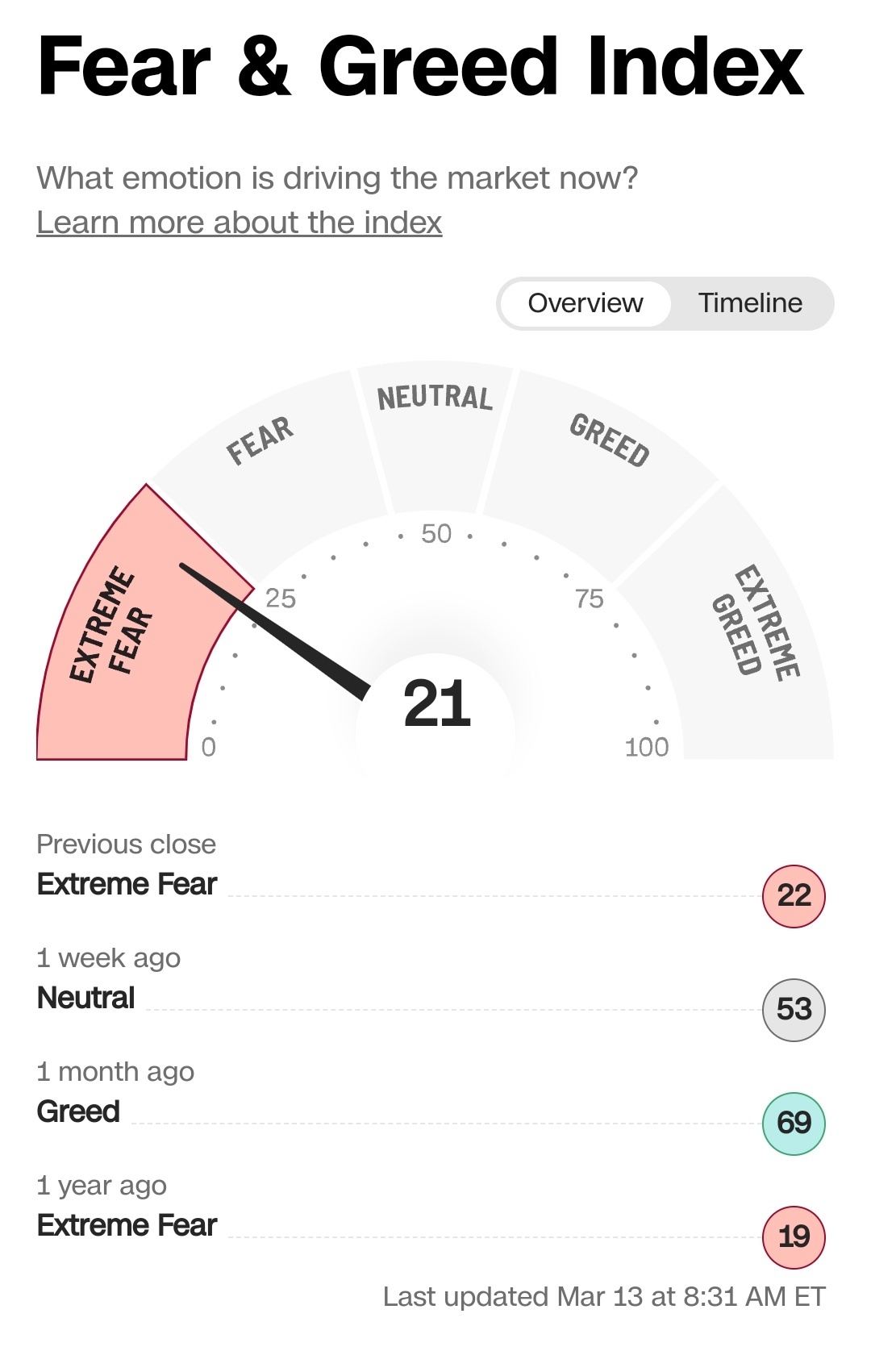This screenshot has height=1372, width=871.
Task: Click the 50 mark on gauge scale
Action: click(x=436, y=534)
